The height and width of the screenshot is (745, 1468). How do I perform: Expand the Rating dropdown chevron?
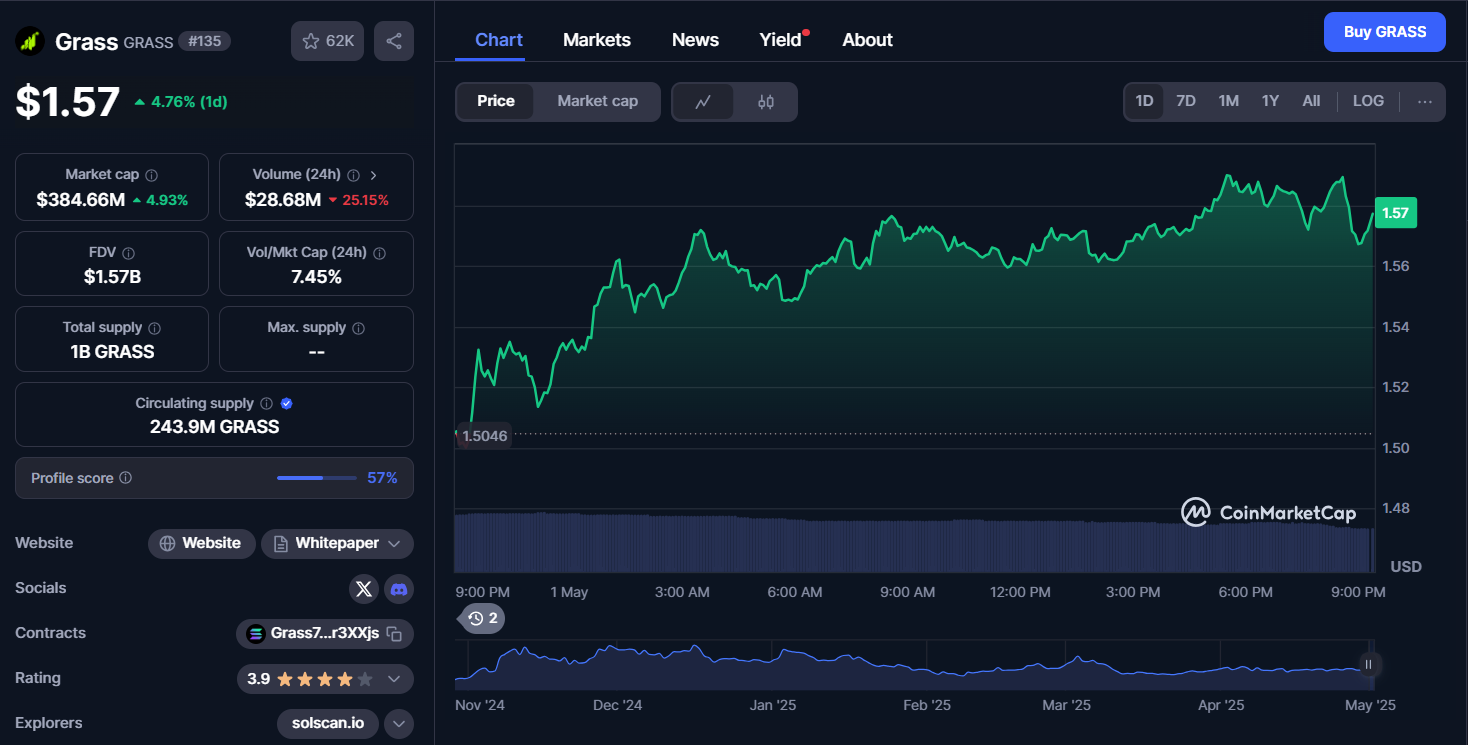(394, 679)
